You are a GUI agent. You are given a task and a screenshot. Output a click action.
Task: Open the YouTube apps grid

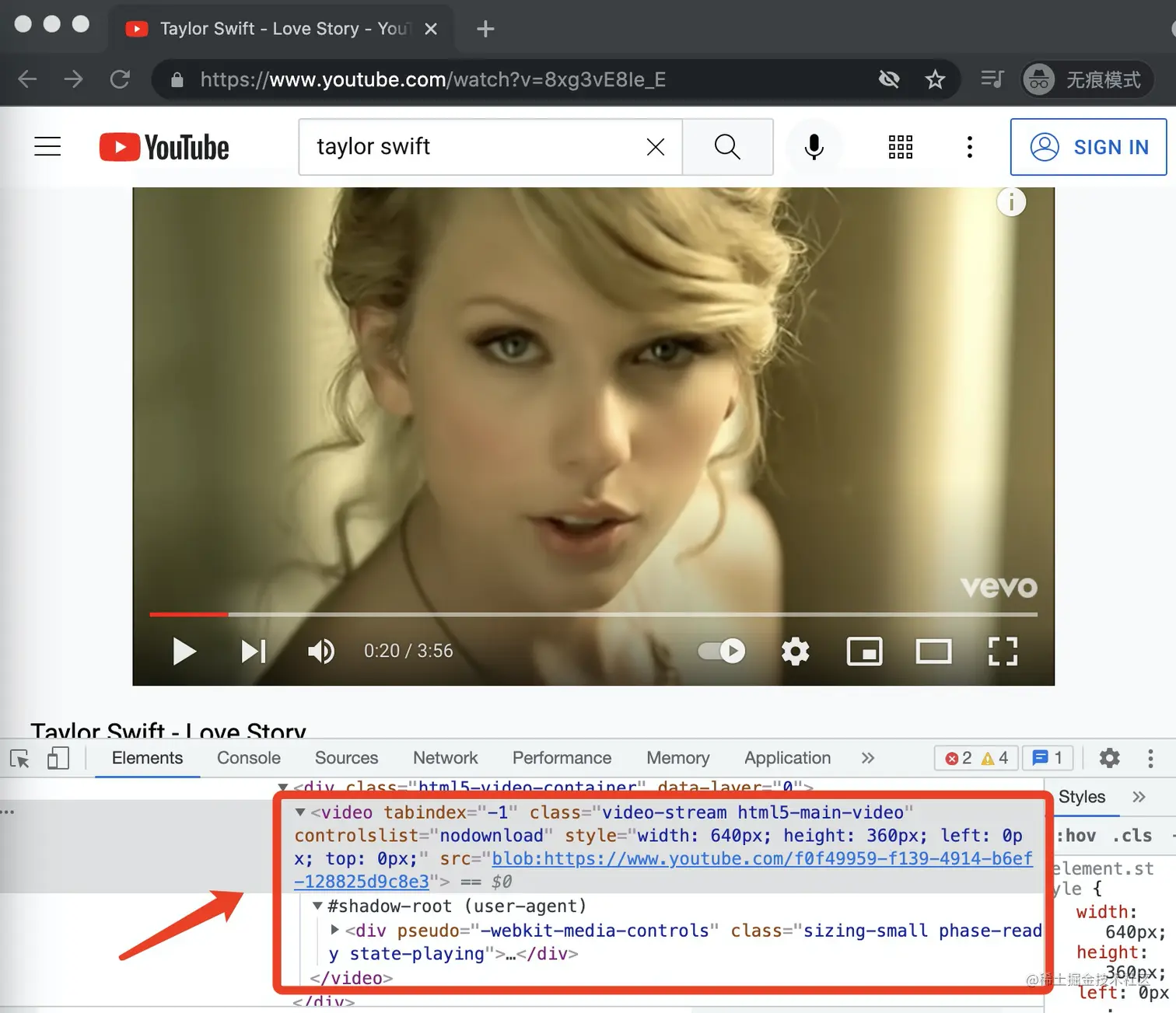point(901,147)
